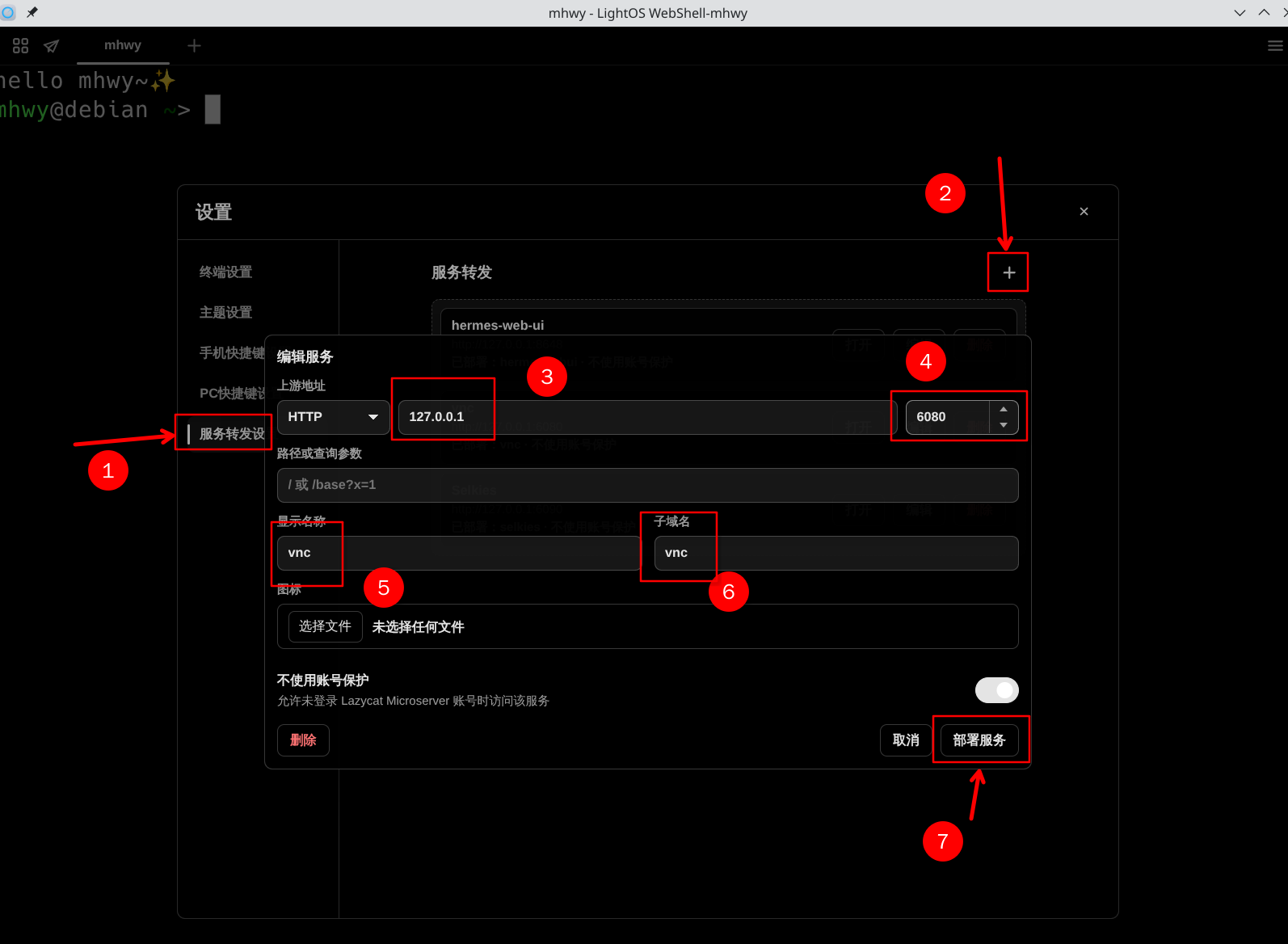Open 主题设置 in the settings sidebar
This screenshot has height=944, width=1288.
226,313
